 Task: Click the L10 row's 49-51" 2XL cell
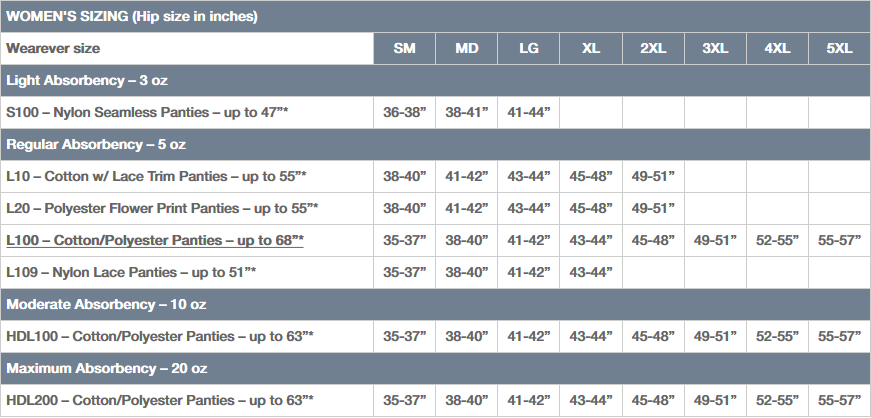[x=653, y=176]
